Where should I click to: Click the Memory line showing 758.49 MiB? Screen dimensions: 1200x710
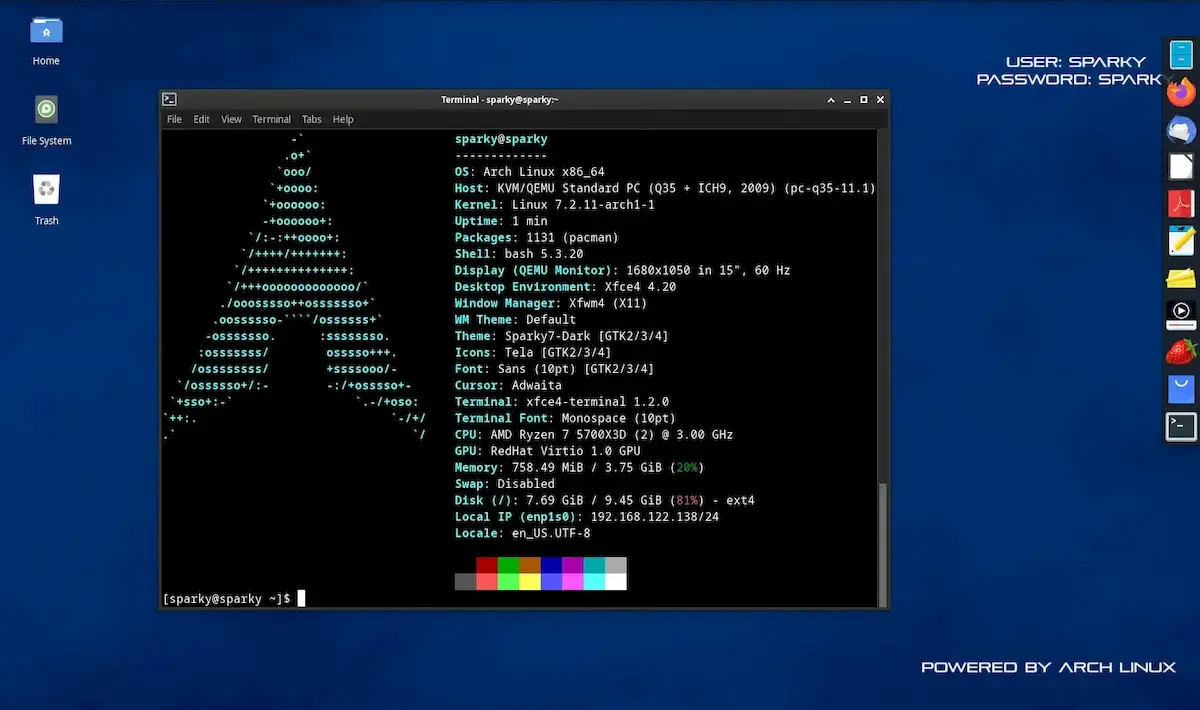click(x=580, y=467)
